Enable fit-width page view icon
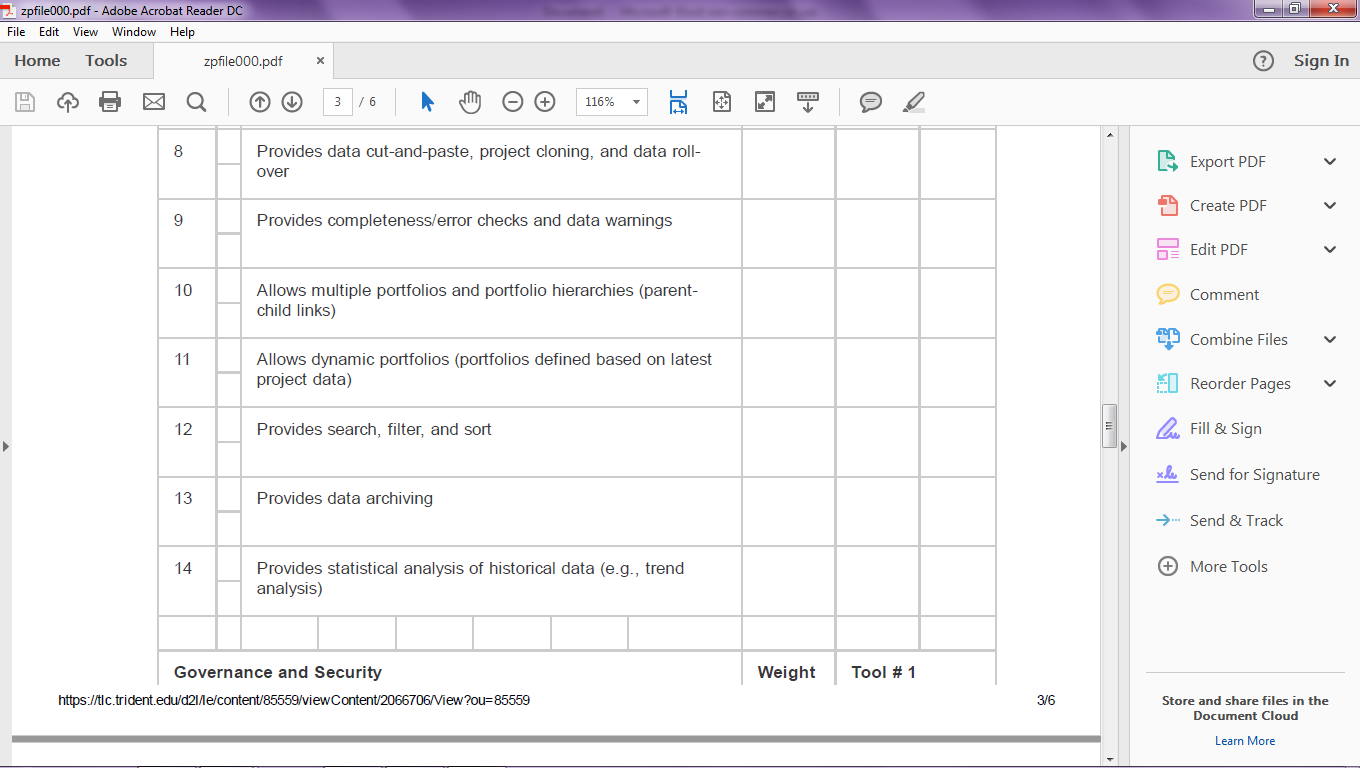The width and height of the screenshot is (1360, 768). (678, 101)
